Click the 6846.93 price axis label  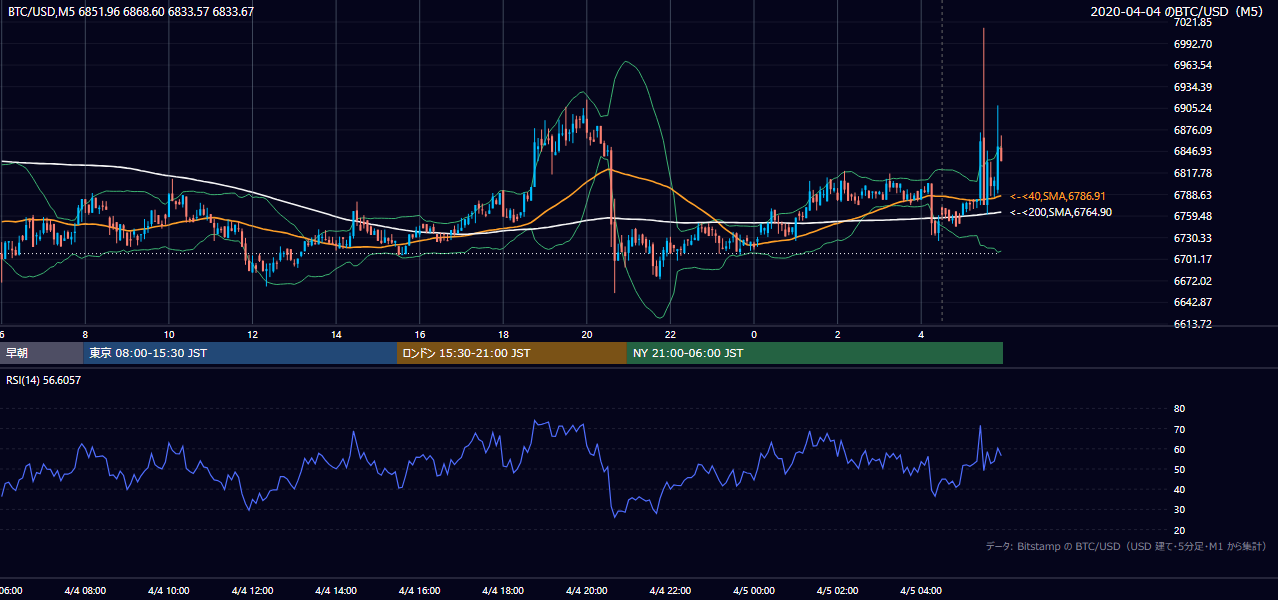click(x=1193, y=151)
